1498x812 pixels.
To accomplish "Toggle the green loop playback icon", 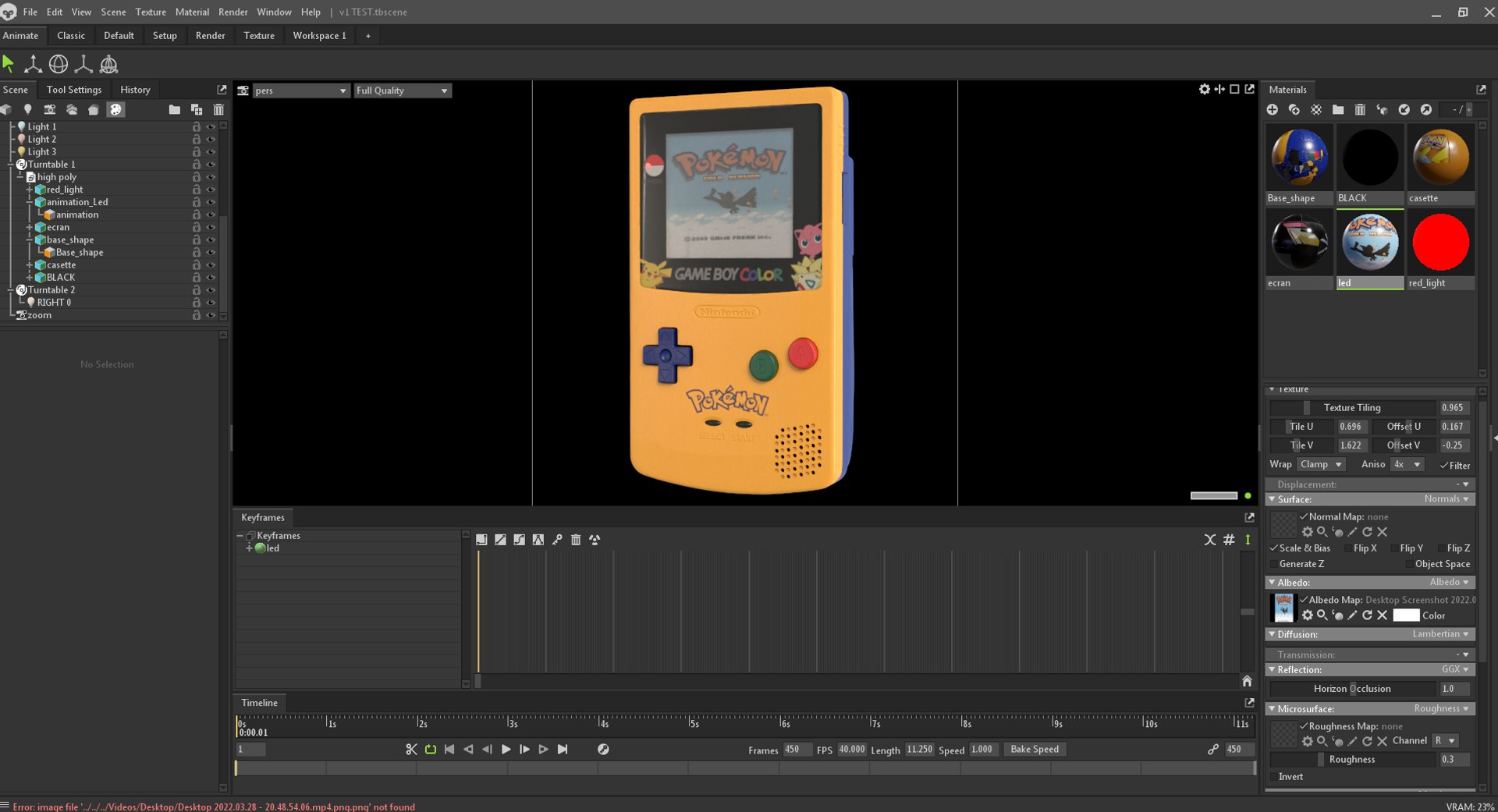I will tap(431, 750).
